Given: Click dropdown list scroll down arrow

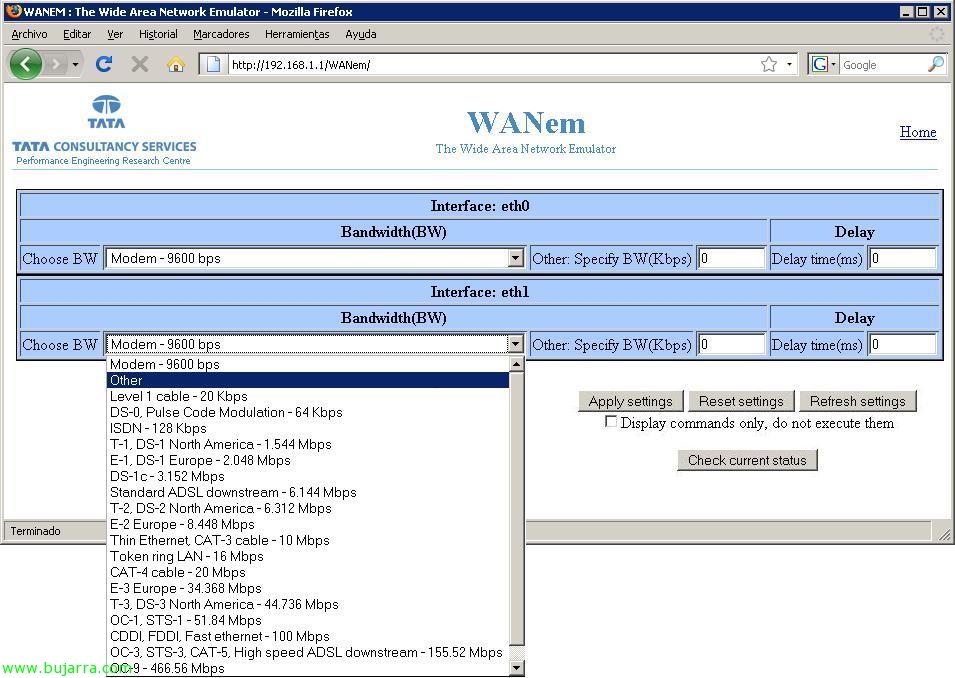Looking at the screenshot, I should tap(516, 668).
